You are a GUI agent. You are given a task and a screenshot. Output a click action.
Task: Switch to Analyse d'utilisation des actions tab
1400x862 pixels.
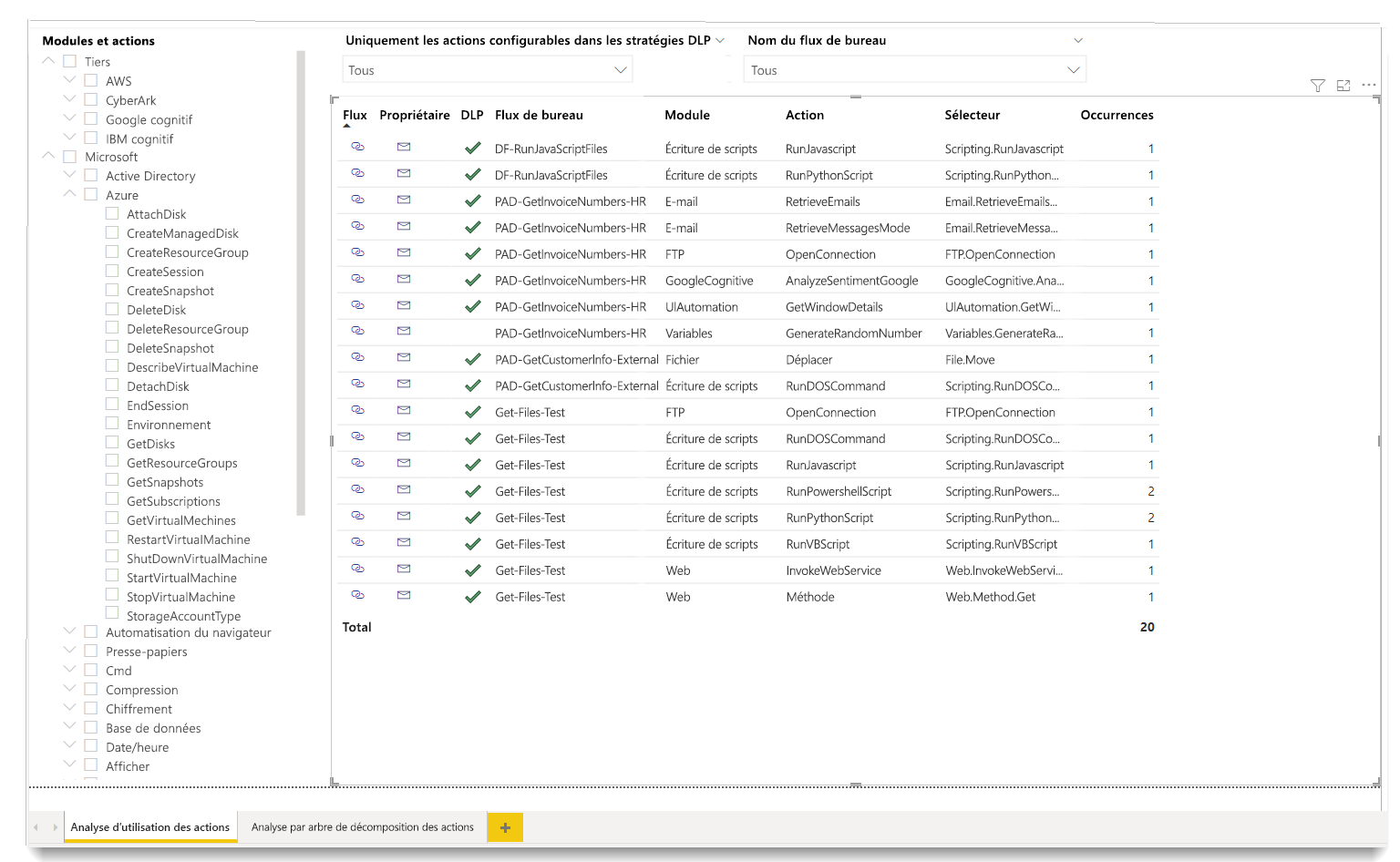point(150,827)
